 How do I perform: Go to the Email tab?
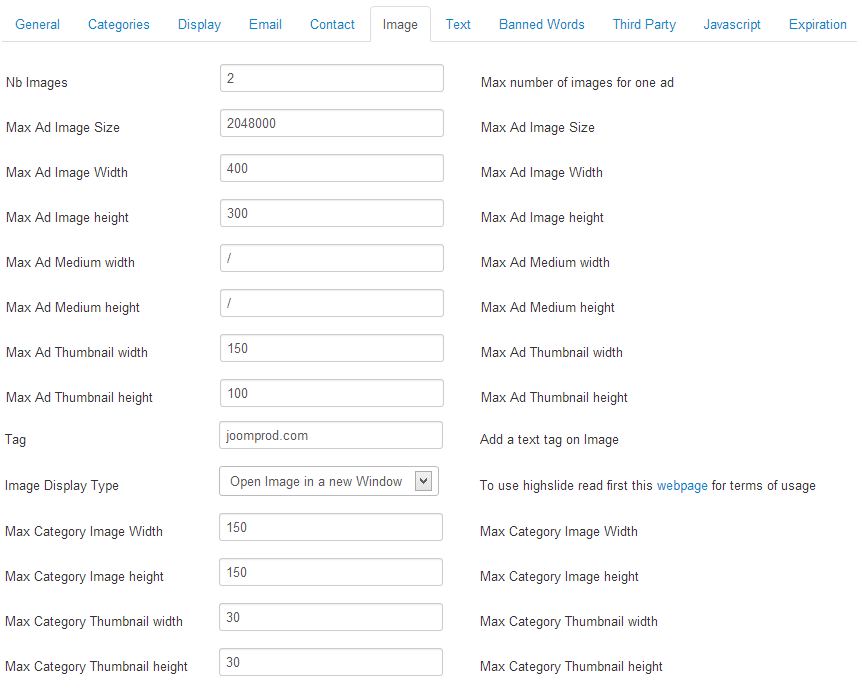click(x=265, y=25)
